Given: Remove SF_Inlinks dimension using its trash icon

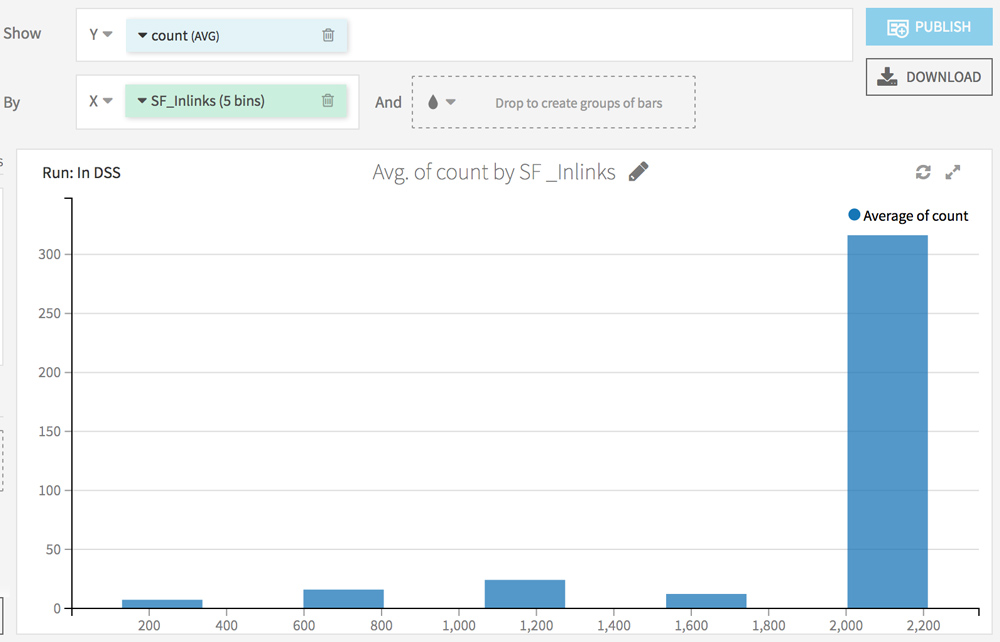Looking at the screenshot, I should pyautogui.click(x=328, y=100).
